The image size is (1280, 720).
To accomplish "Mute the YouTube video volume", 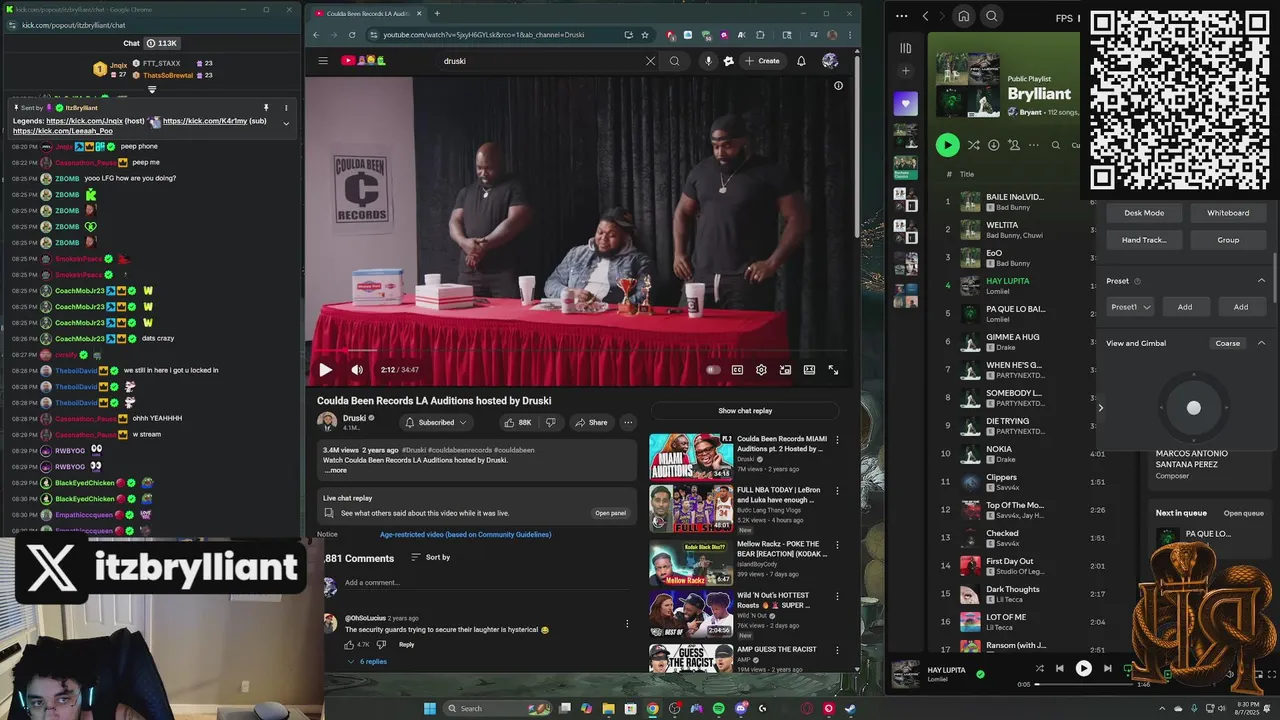I will pos(357,370).
